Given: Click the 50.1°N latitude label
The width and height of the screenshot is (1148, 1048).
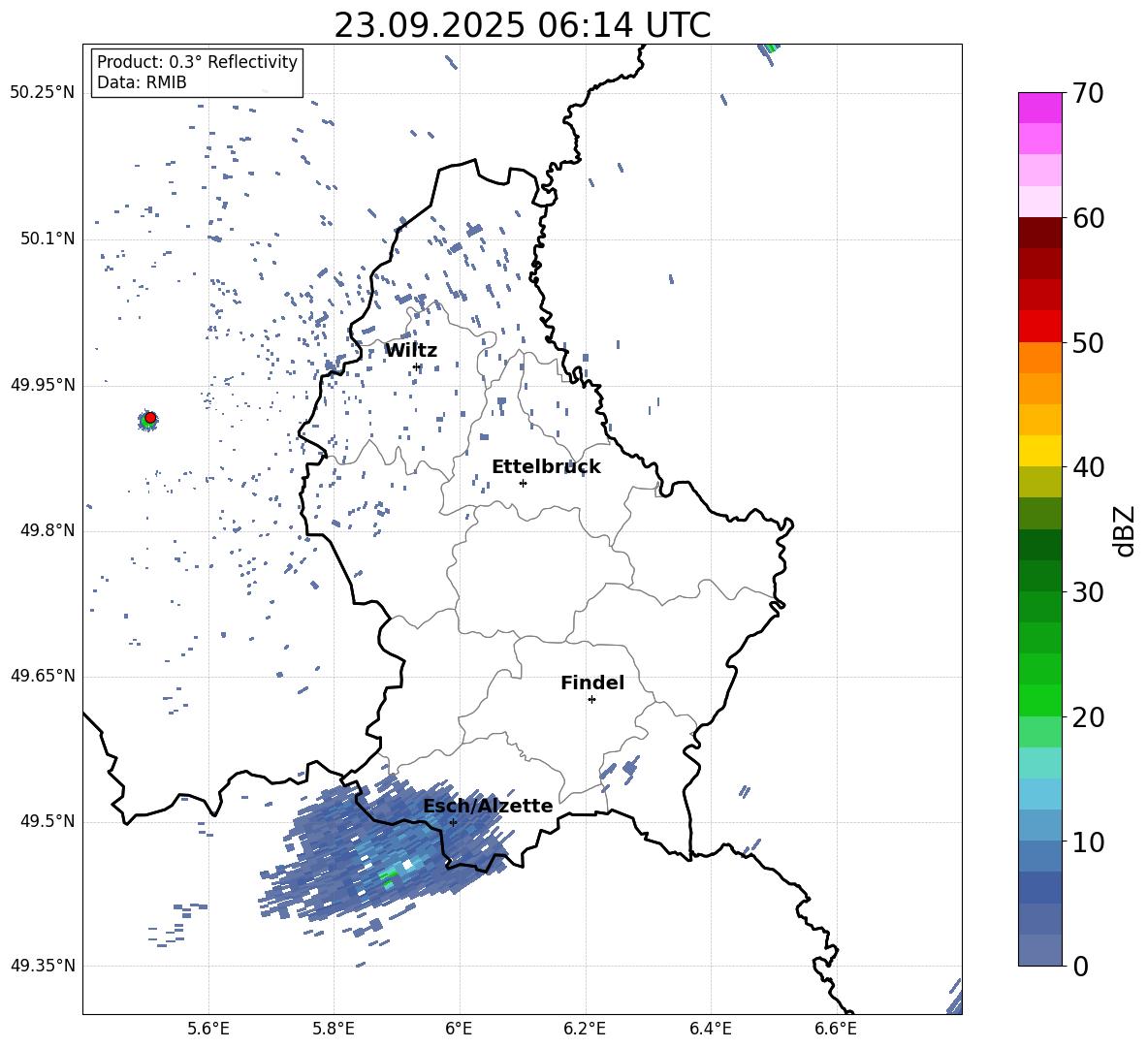Looking at the screenshot, I should [48, 239].
